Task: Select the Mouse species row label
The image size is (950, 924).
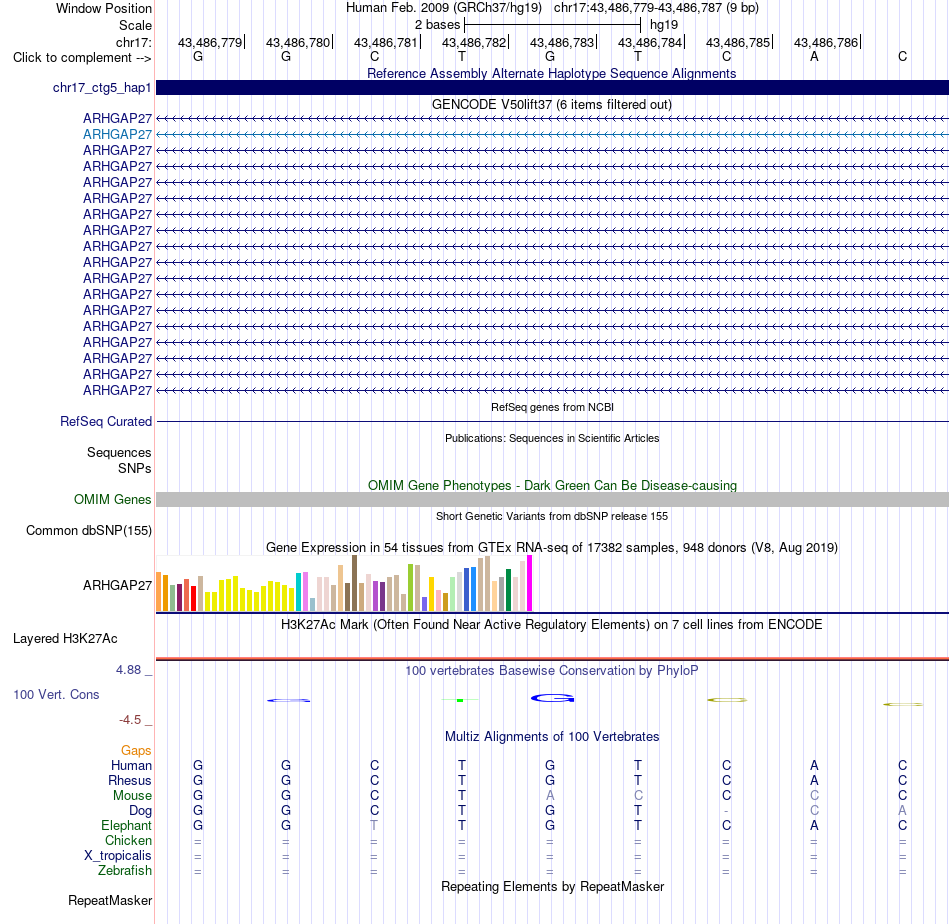Action: coord(132,796)
